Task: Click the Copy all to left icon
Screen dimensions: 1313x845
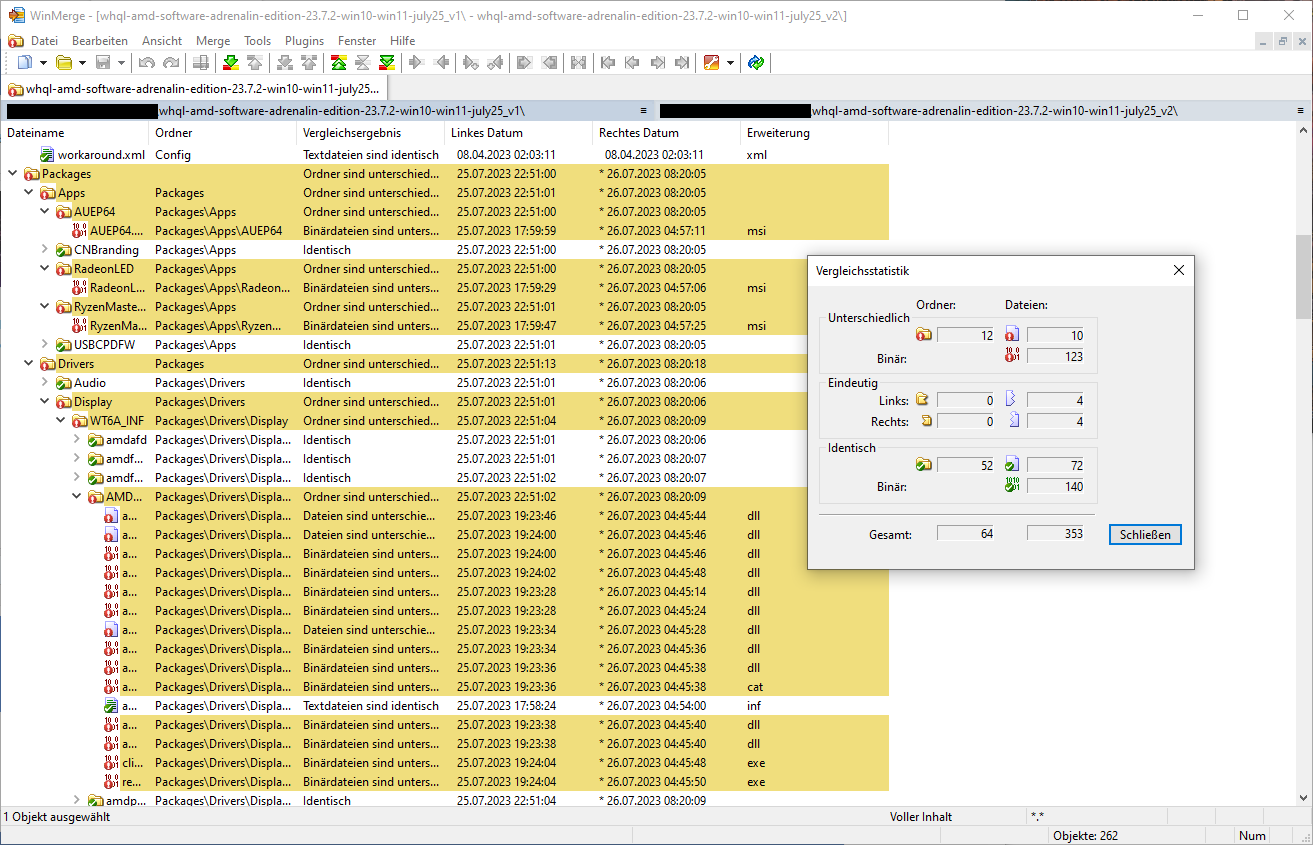Action: click(x=549, y=63)
